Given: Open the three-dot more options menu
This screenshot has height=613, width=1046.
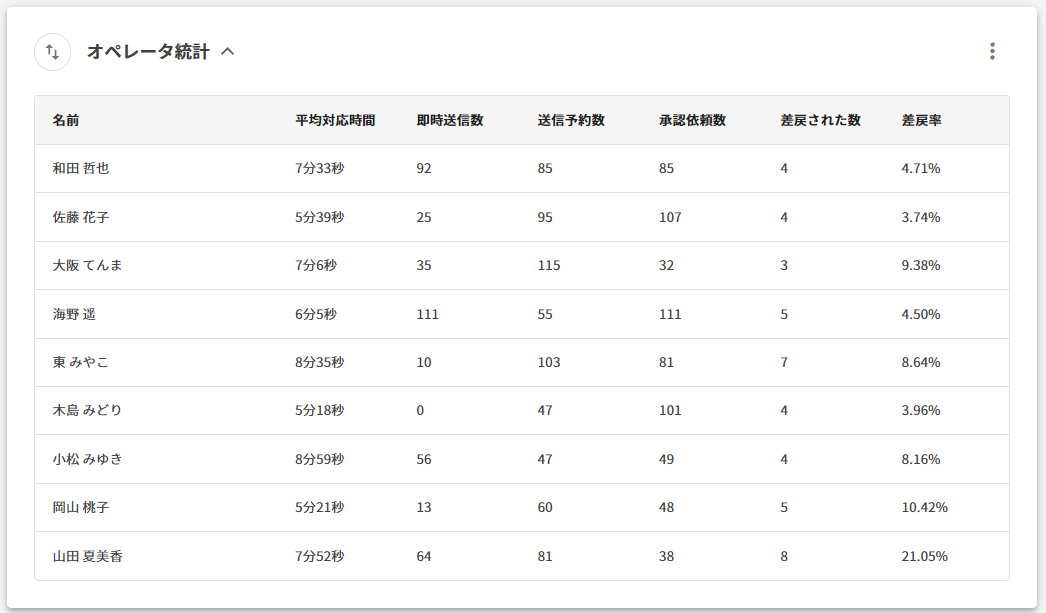Looking at the screenshot, I should coord(991,51).
